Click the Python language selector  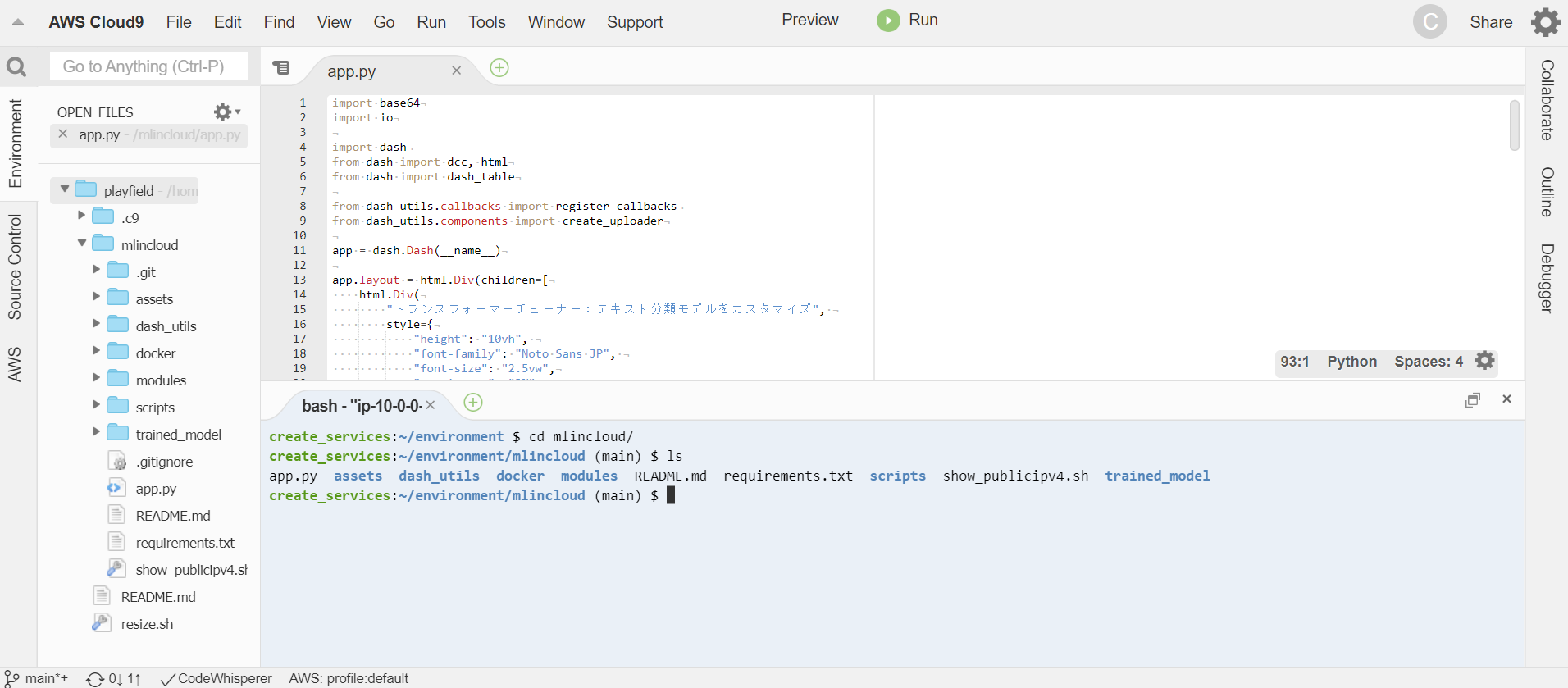(1351, 362)
